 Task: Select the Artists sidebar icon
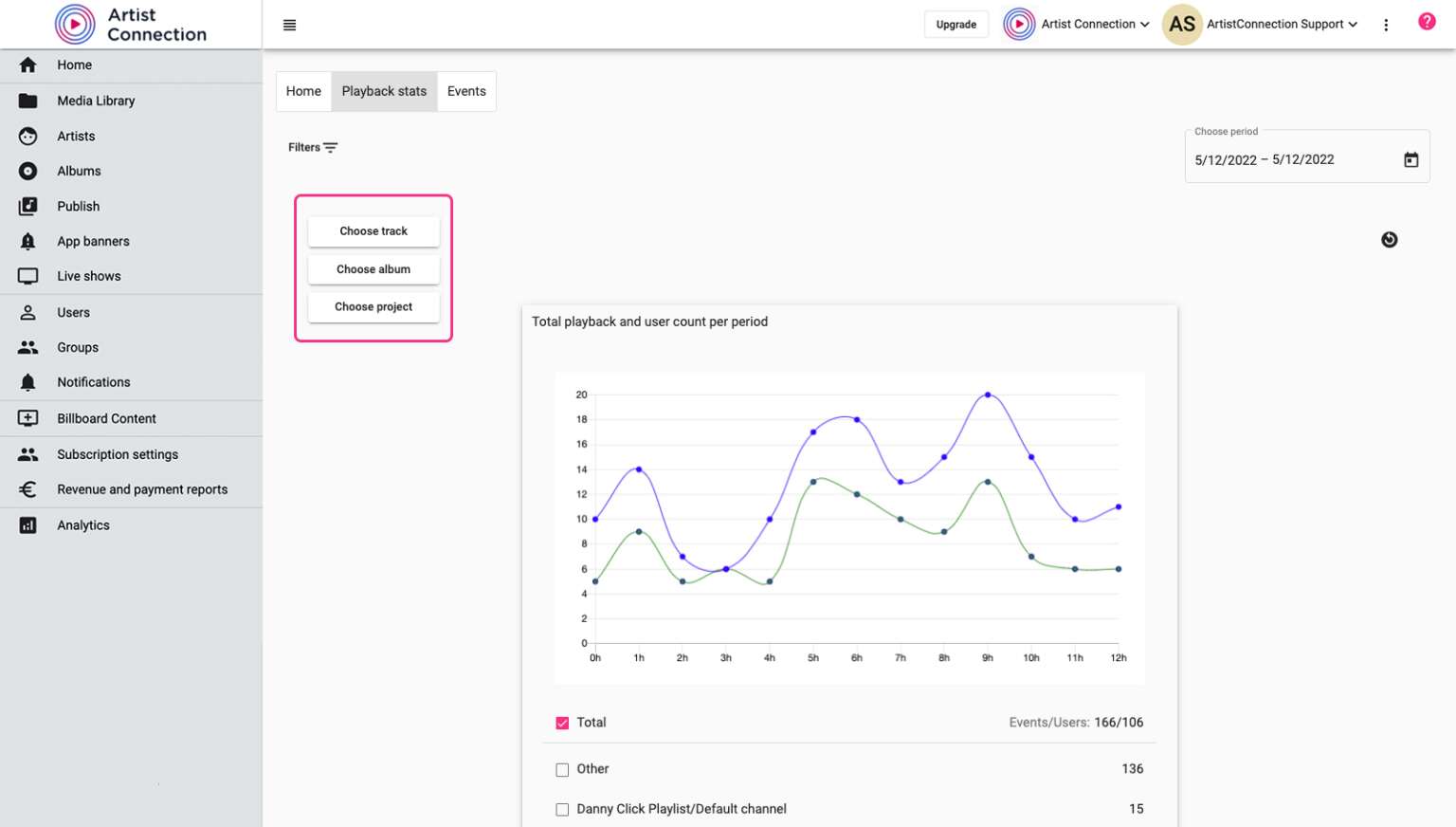click(27, 136)
